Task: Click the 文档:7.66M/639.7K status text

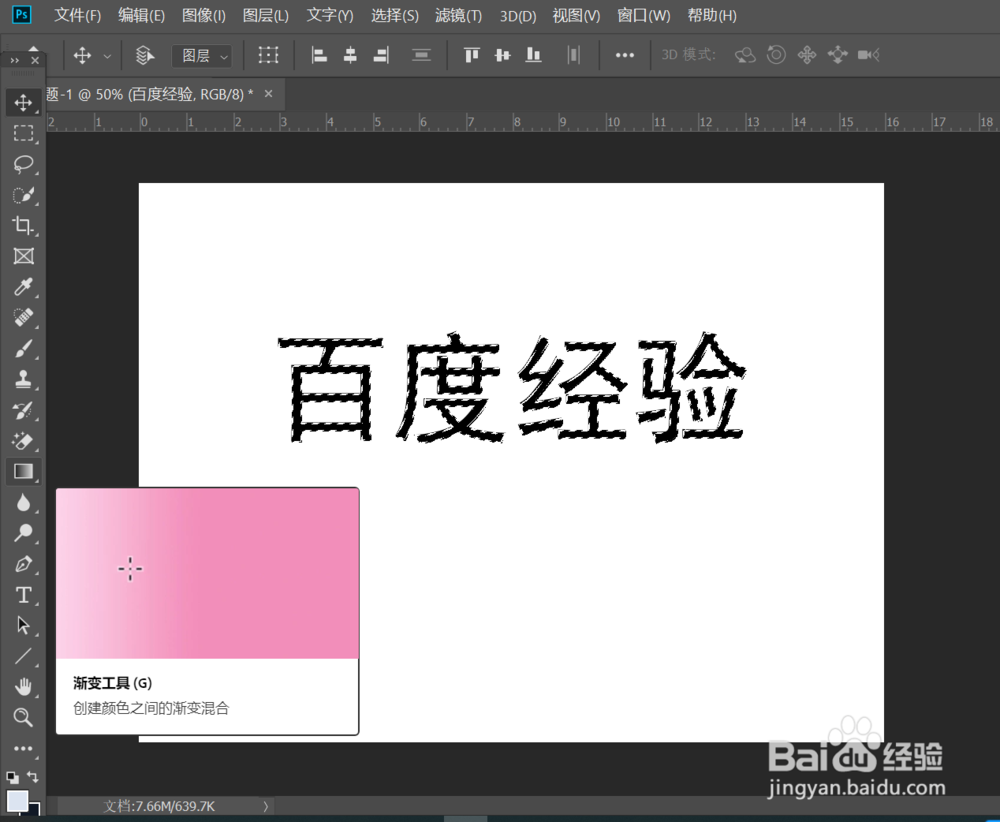Action: (x=159, y=807)
